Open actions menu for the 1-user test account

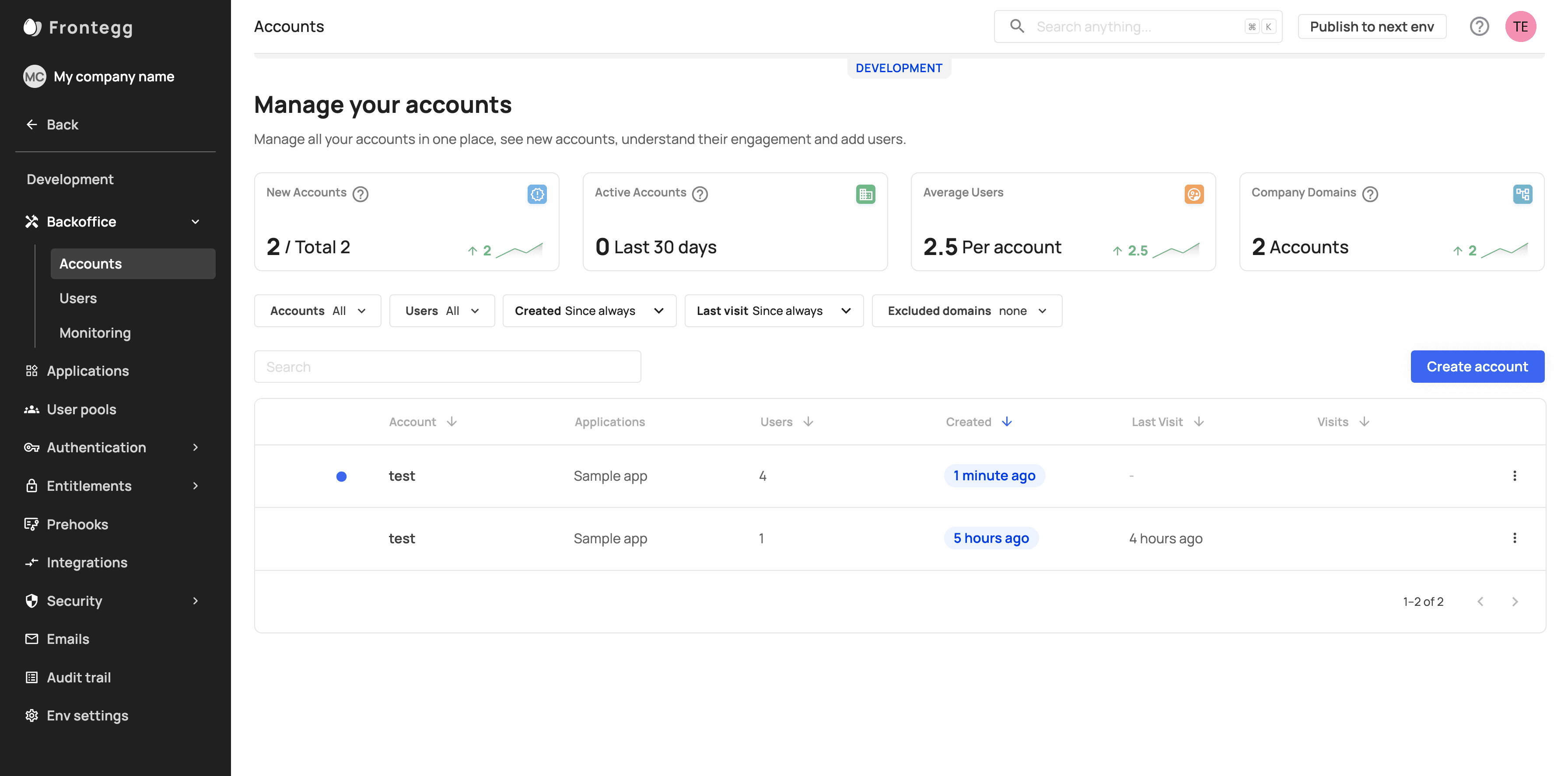[x=1515, y=538]
